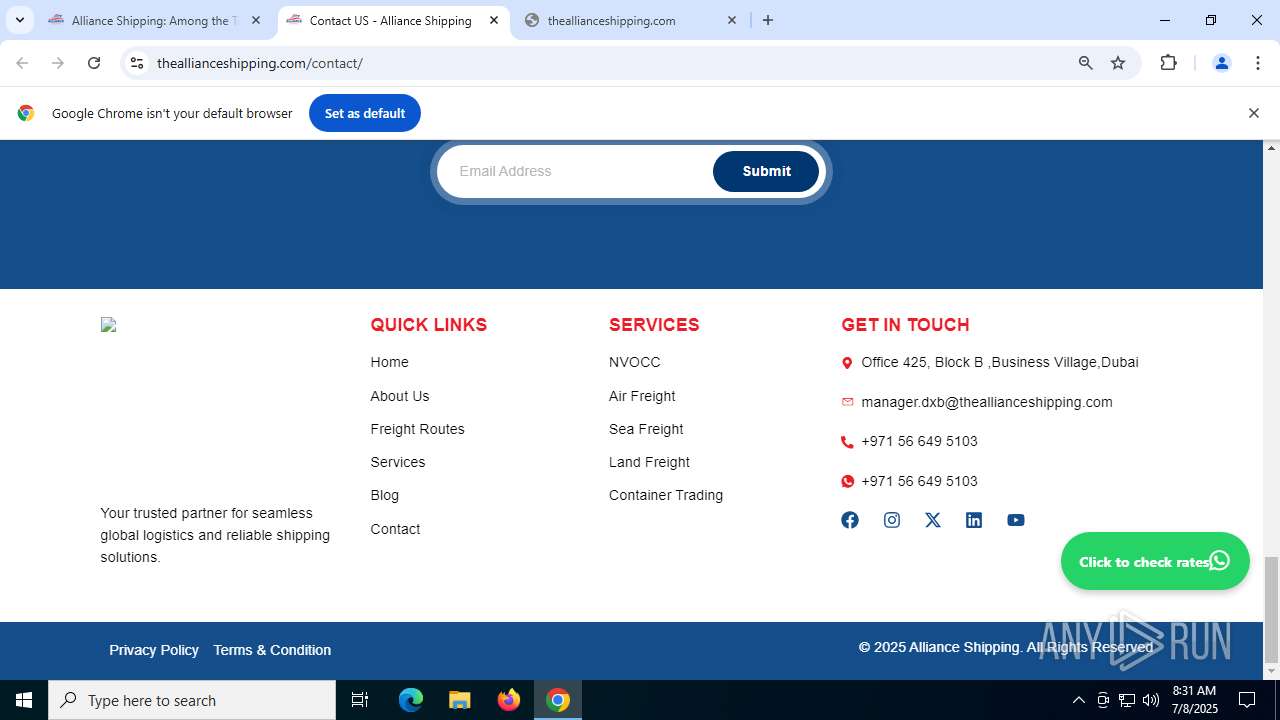Open the network icon in system tray
1280x720 pixels.
click(x=1127, y=700)
